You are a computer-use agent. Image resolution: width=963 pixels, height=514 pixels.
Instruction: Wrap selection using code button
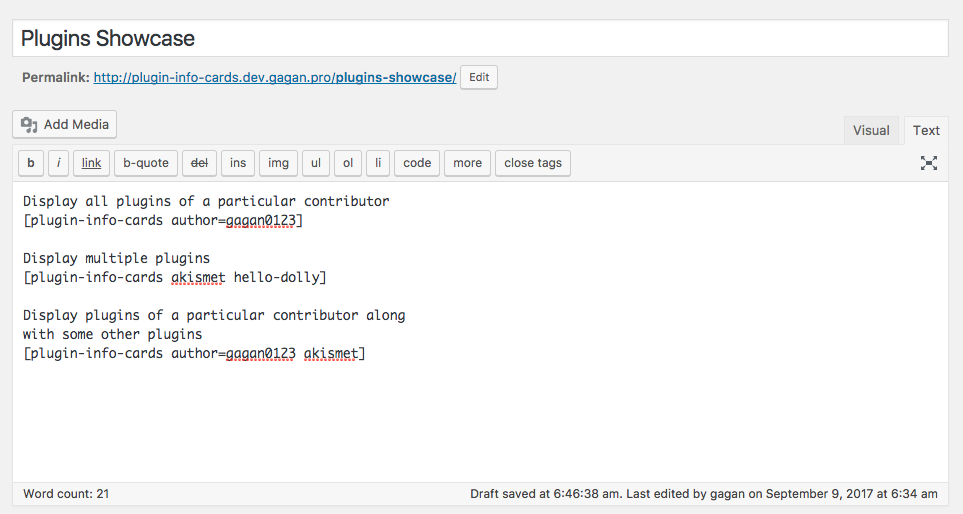point(417,163)
